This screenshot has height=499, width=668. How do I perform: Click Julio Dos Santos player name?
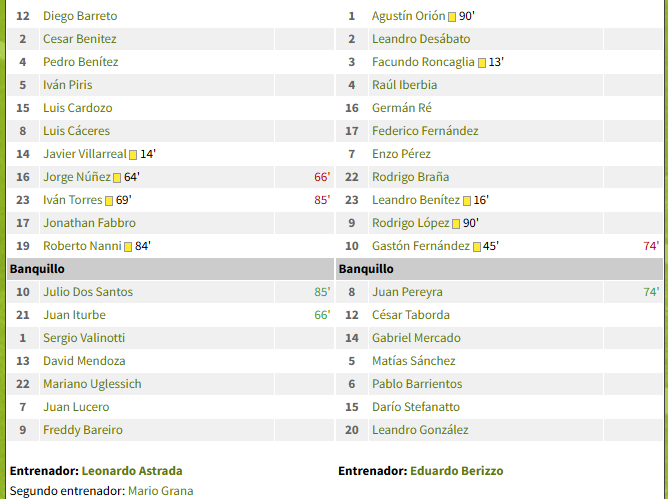(x=88, y=292)
